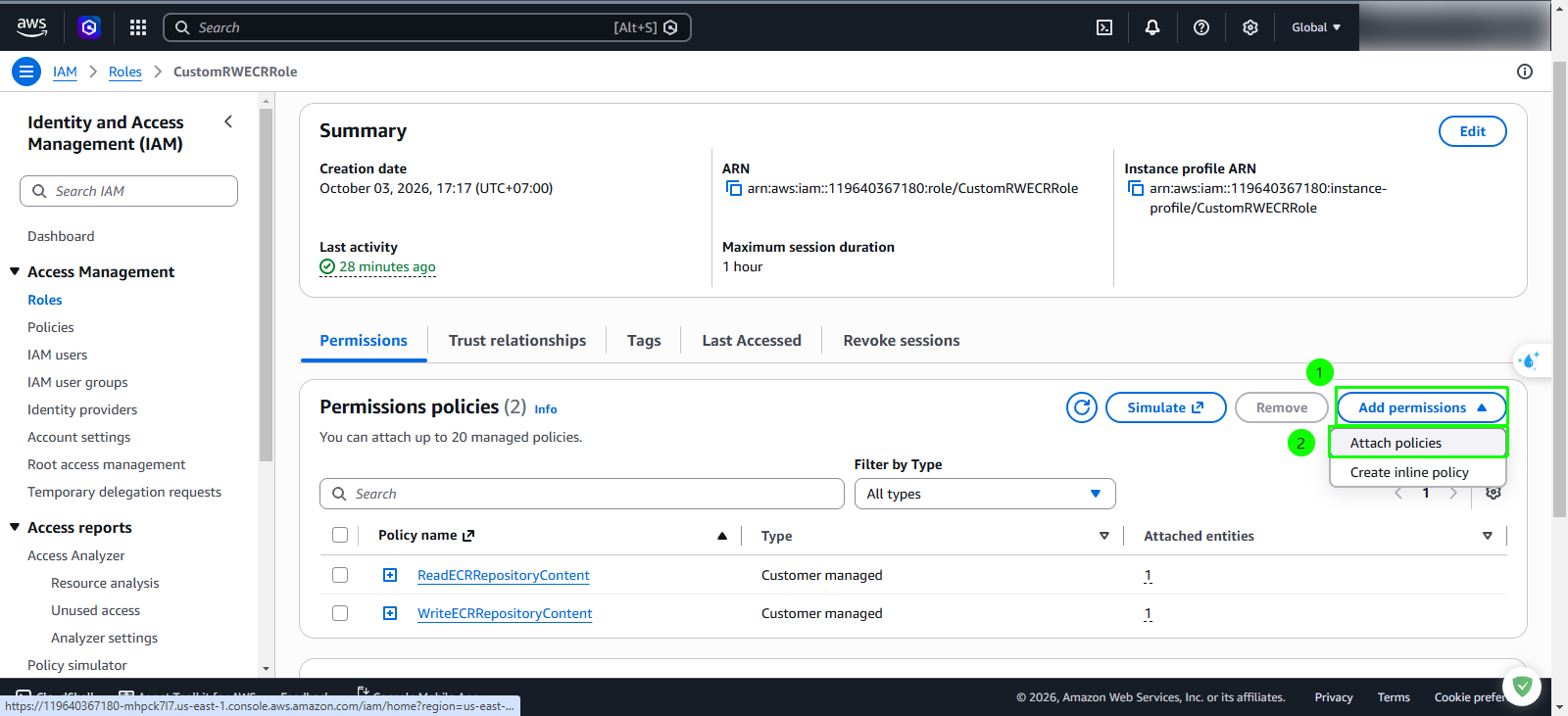The height and width of the screenshot is (716, 1568).
Task: Open the AWS services grid menu
Action: [x=138, y=27]
